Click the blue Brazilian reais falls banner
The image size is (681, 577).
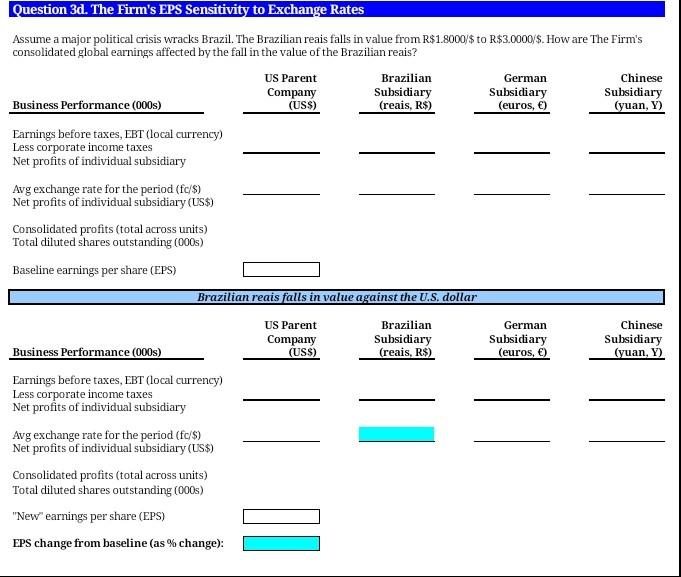[336, 297]
